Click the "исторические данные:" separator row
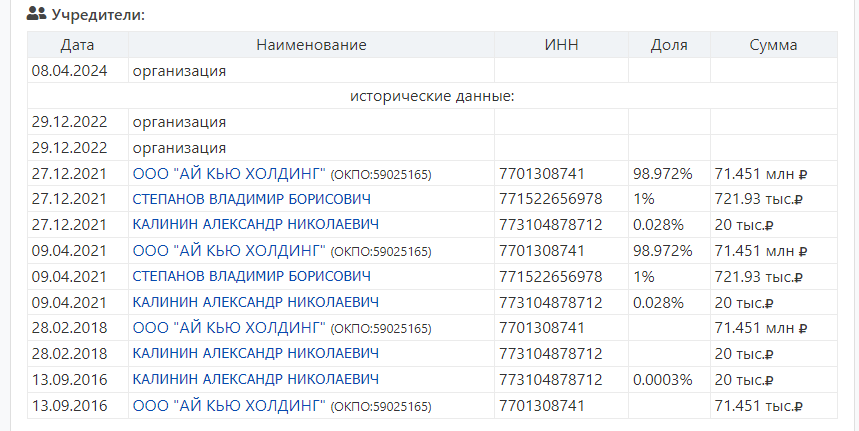Screen dimensions: 859x431 [432, 96]
